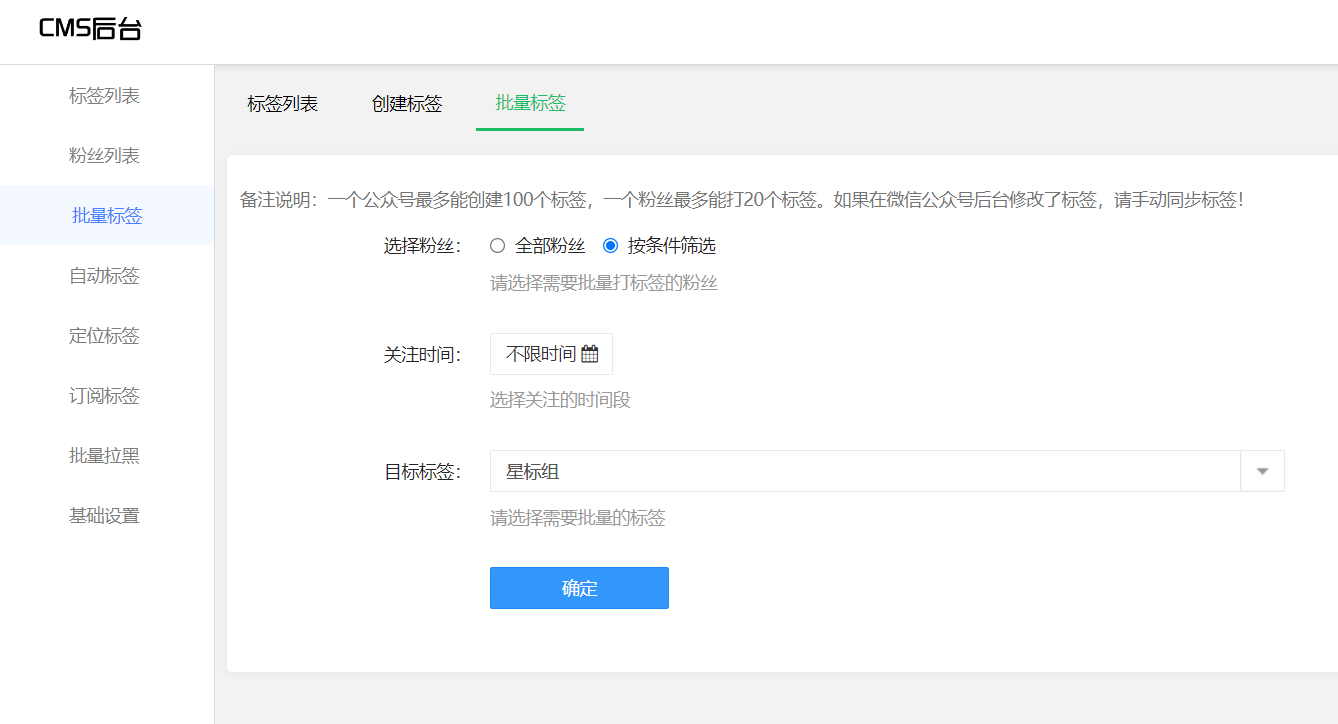Click the 目标标签 field label
The height and width of the screenshot is (724, 1338).
[x=422, y=471]
